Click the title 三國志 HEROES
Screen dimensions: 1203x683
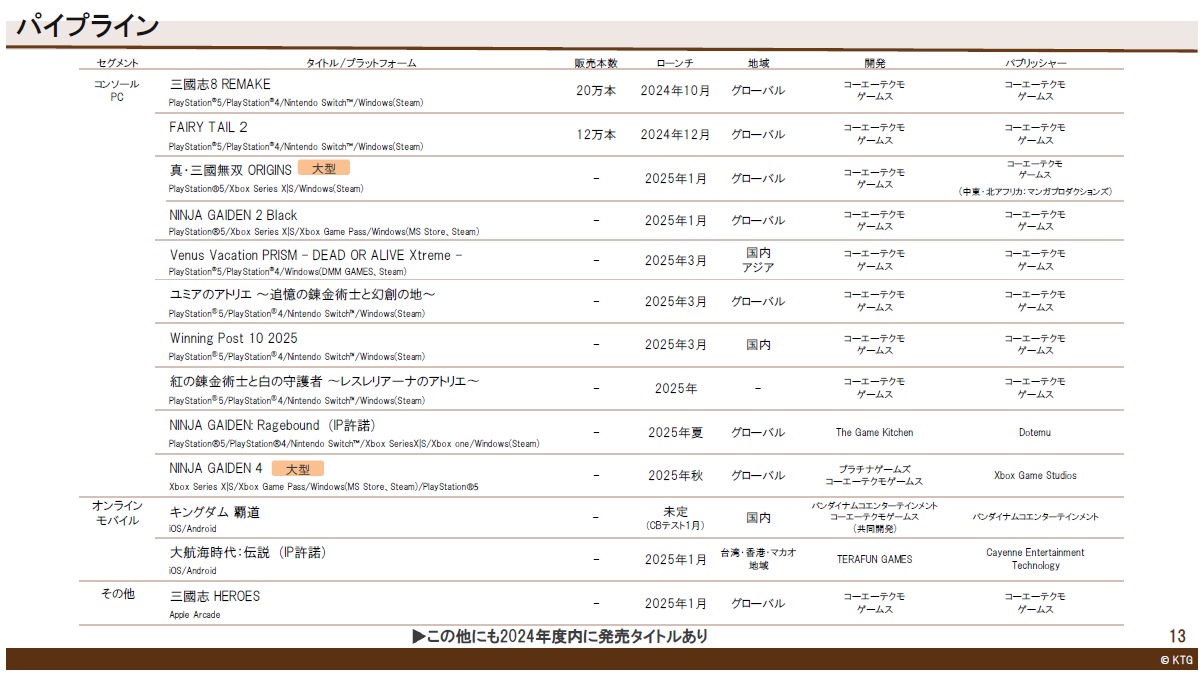214,596
